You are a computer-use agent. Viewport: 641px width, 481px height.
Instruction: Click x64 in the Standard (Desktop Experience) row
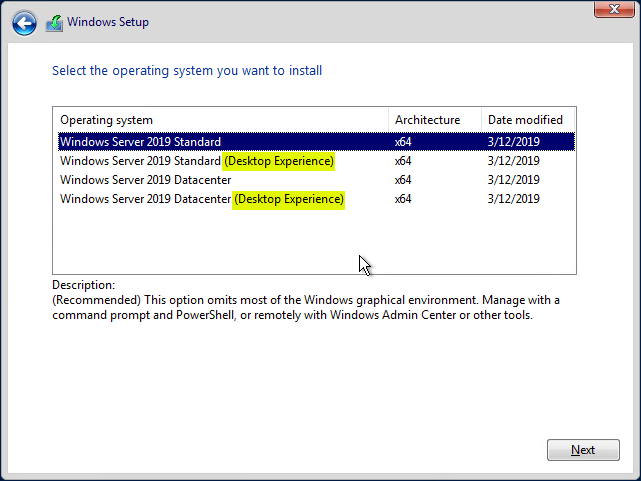click(403, 161)
